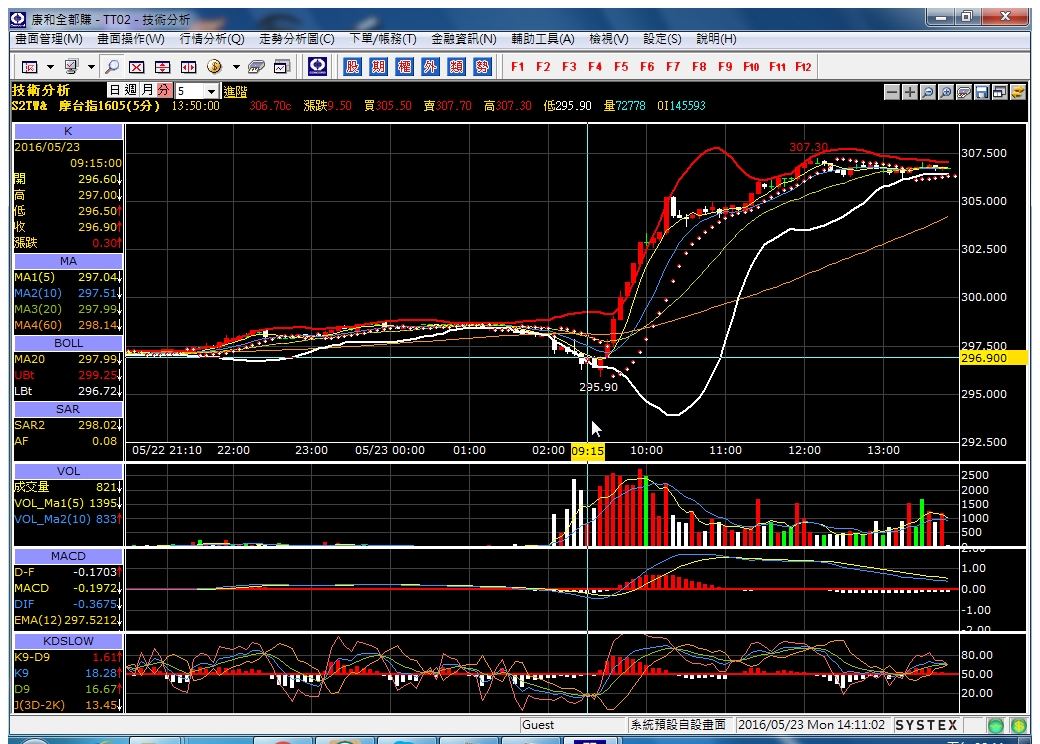This screenshot has height=744, width=1040.
Task: Click the lasso drawing tool icon above chart
Action: [964, 92]
